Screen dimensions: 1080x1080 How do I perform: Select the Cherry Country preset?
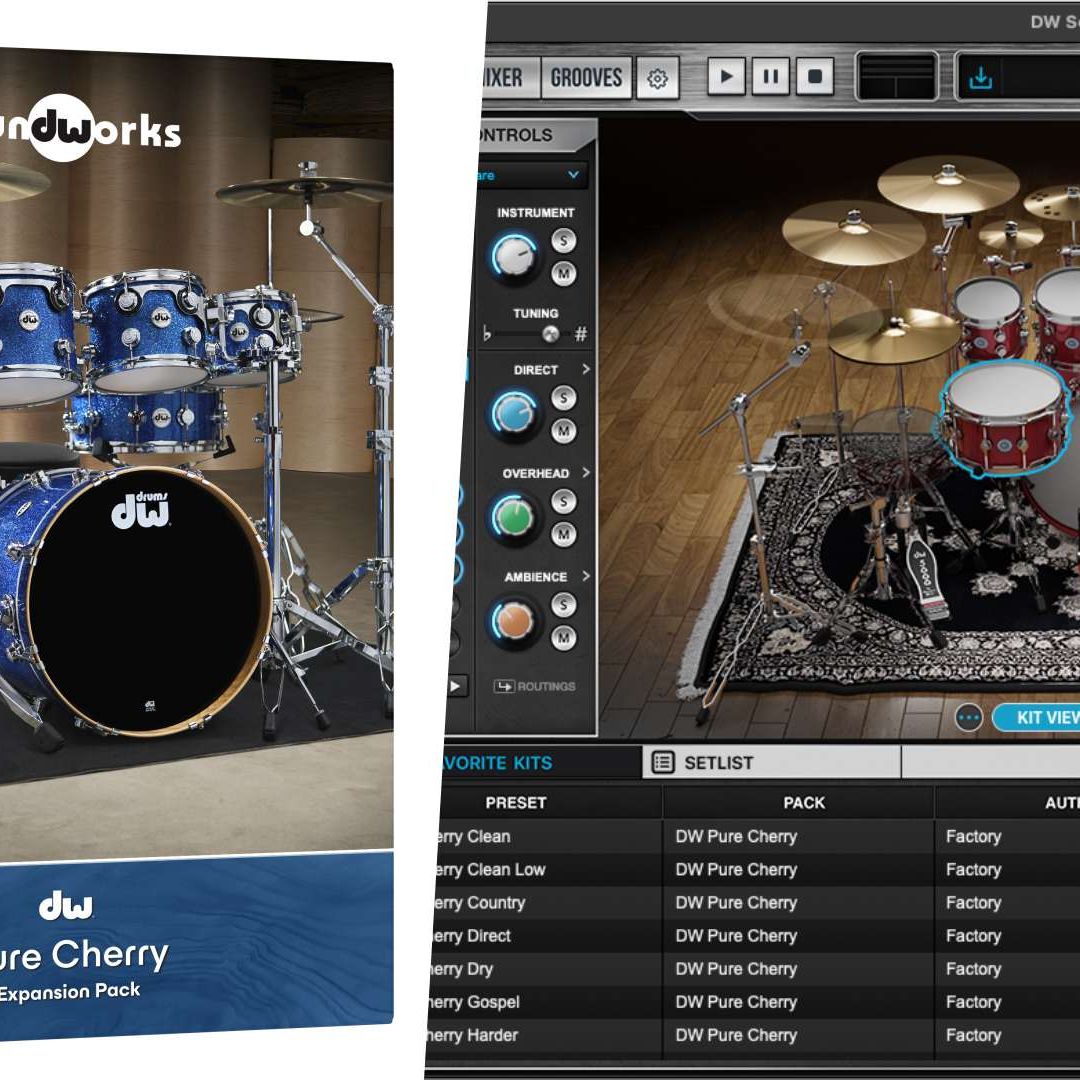pos(754,902)
